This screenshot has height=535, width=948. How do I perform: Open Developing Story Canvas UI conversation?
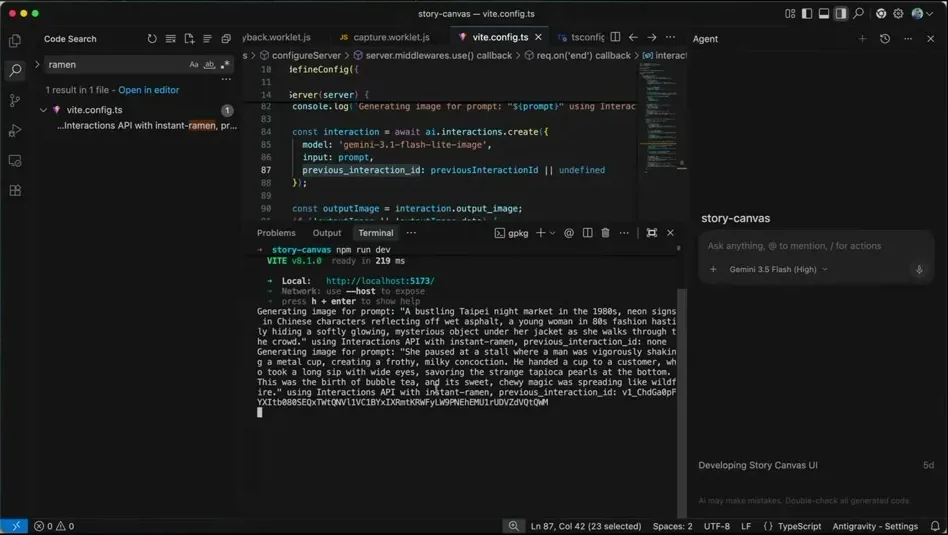click(x=816, y=465)
